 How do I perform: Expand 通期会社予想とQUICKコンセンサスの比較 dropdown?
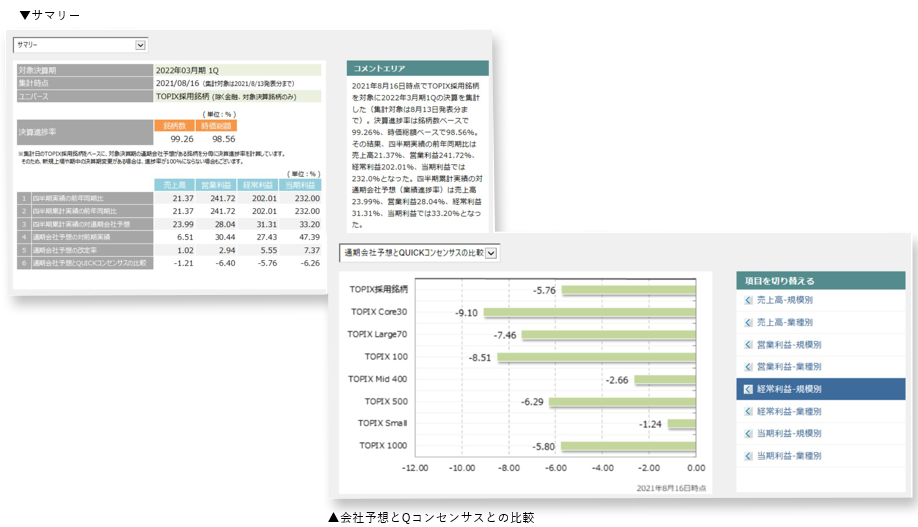pyautogui.click(x=491, y=254)
